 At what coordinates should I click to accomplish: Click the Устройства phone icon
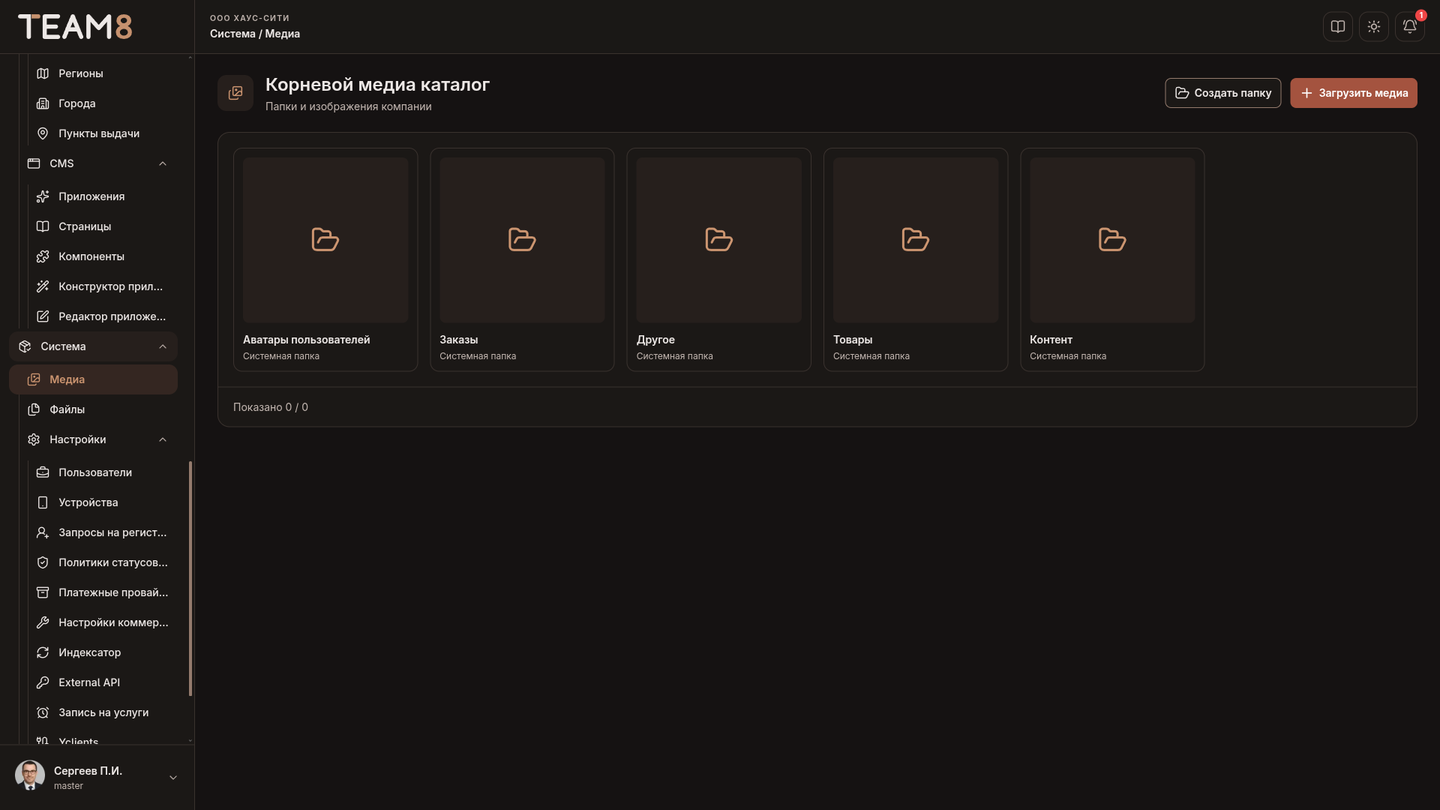coord(43,502)
